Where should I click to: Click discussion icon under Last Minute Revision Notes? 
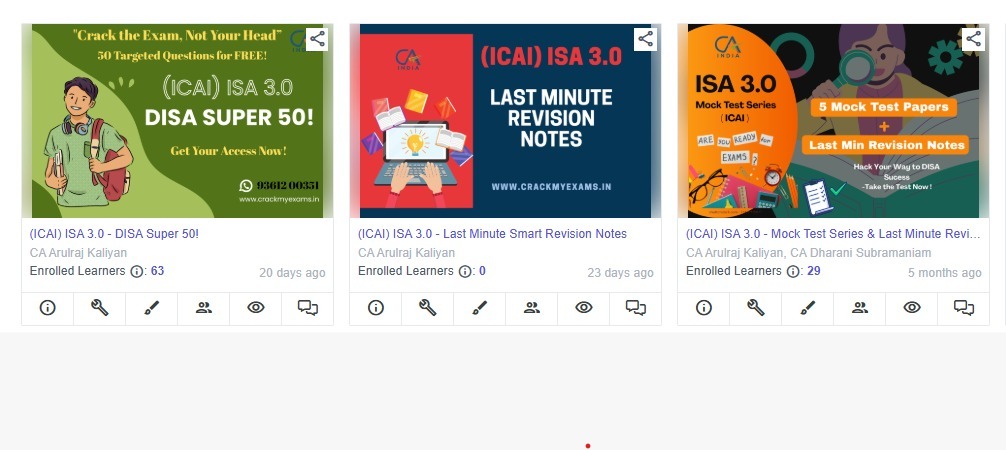[636, 308]
